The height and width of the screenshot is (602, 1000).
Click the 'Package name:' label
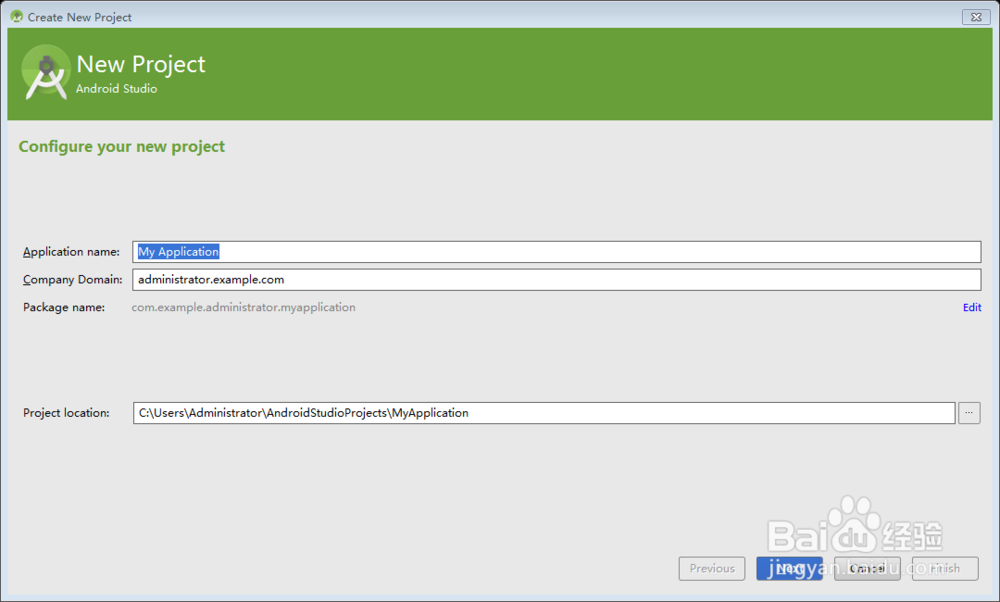[x=64, y=307]
